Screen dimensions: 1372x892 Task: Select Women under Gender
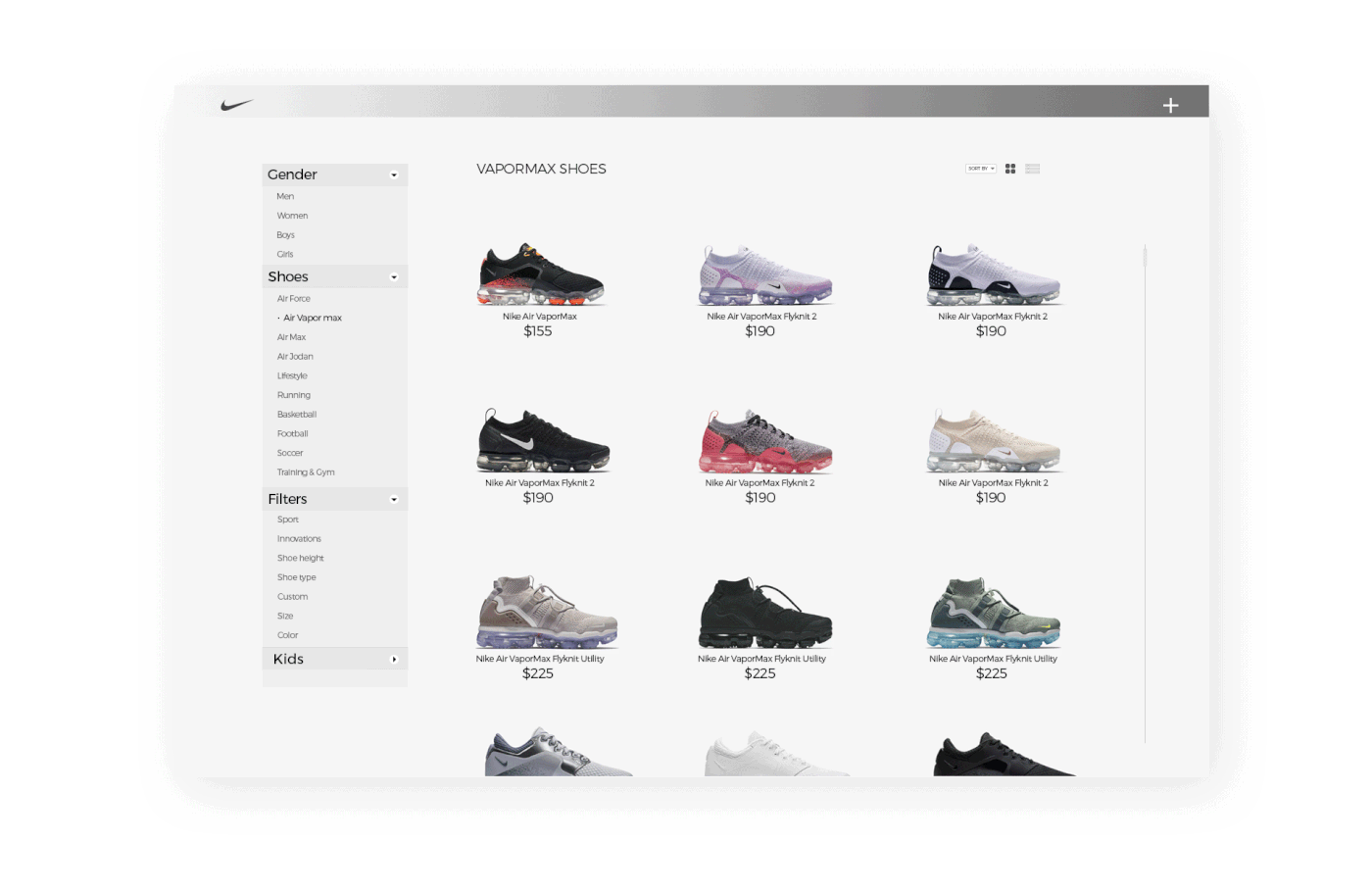[x=292, y=216]
